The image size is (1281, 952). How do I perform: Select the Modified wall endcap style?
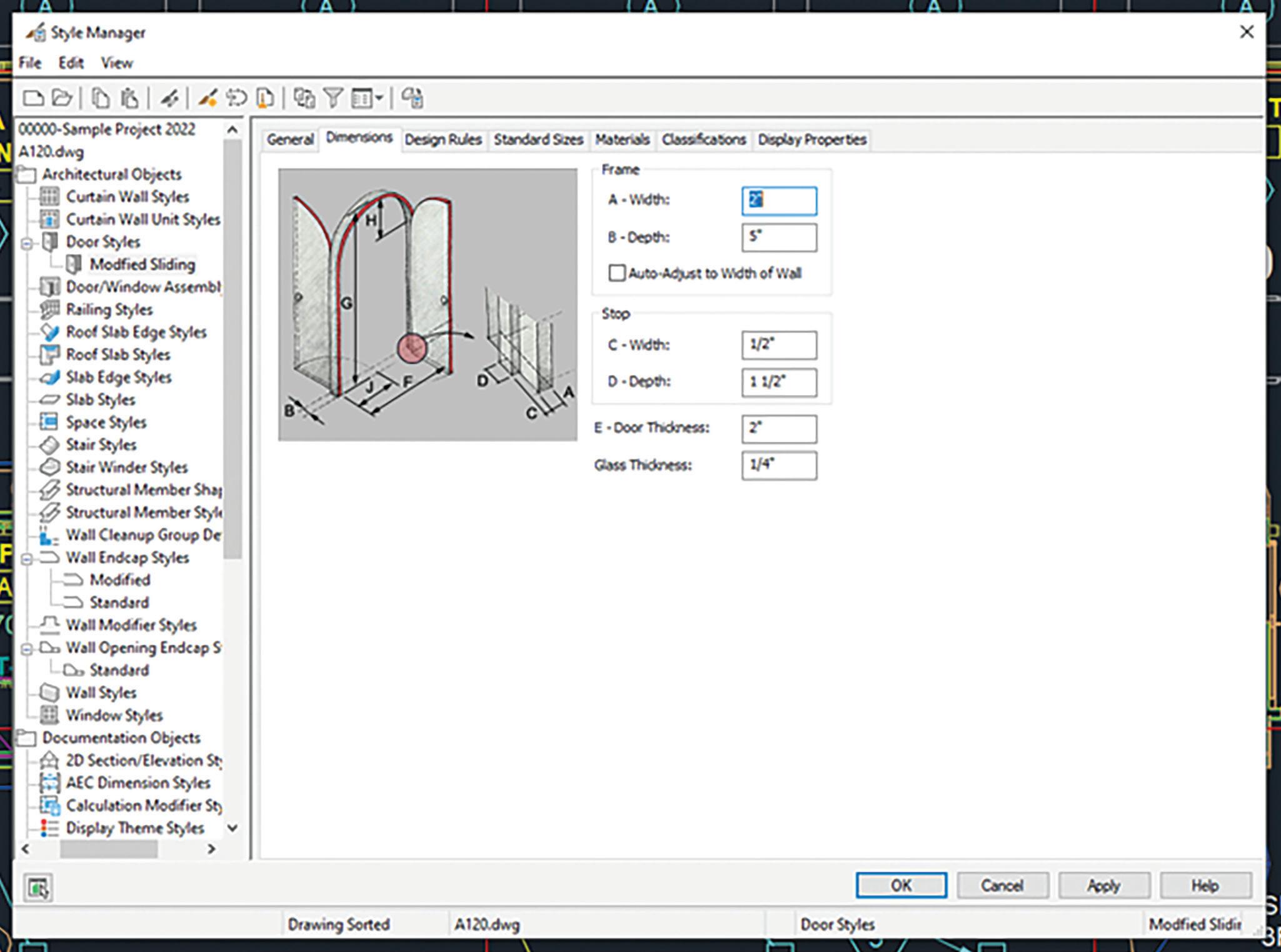point(120,580)
